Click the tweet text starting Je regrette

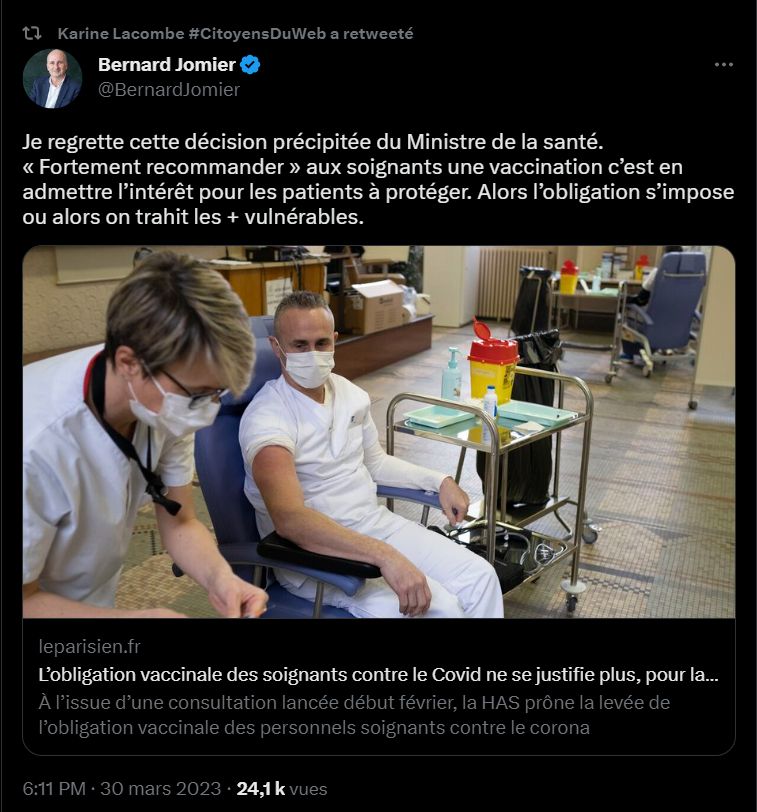378,179
